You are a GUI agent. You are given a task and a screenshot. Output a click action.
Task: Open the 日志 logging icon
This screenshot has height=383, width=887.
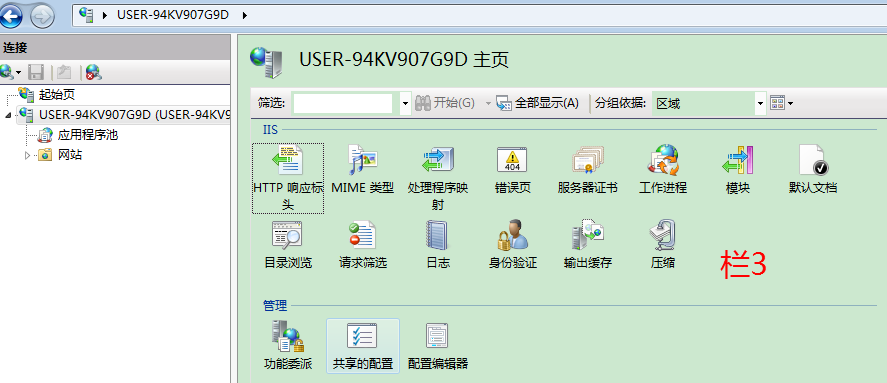click(437, 235)
